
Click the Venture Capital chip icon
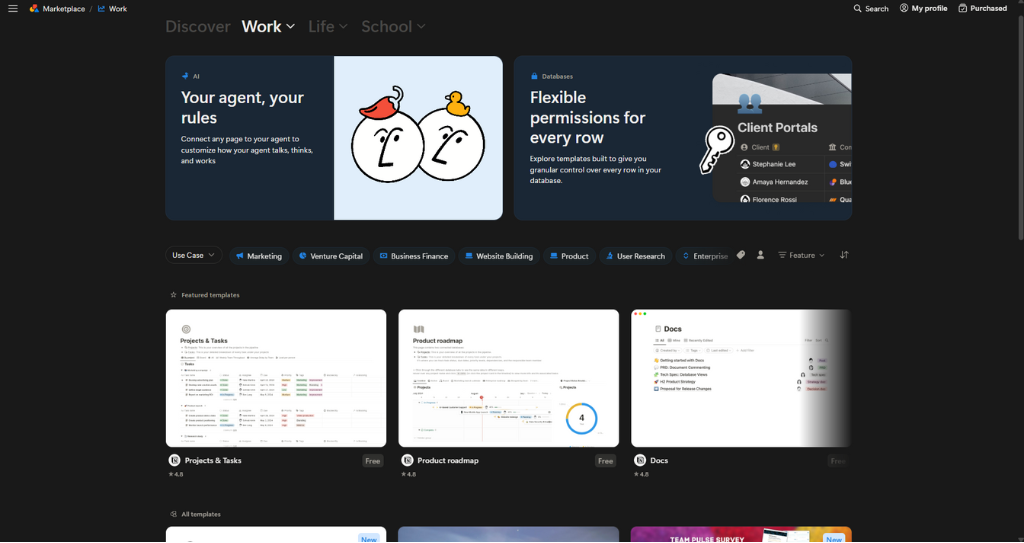point(302,256)
